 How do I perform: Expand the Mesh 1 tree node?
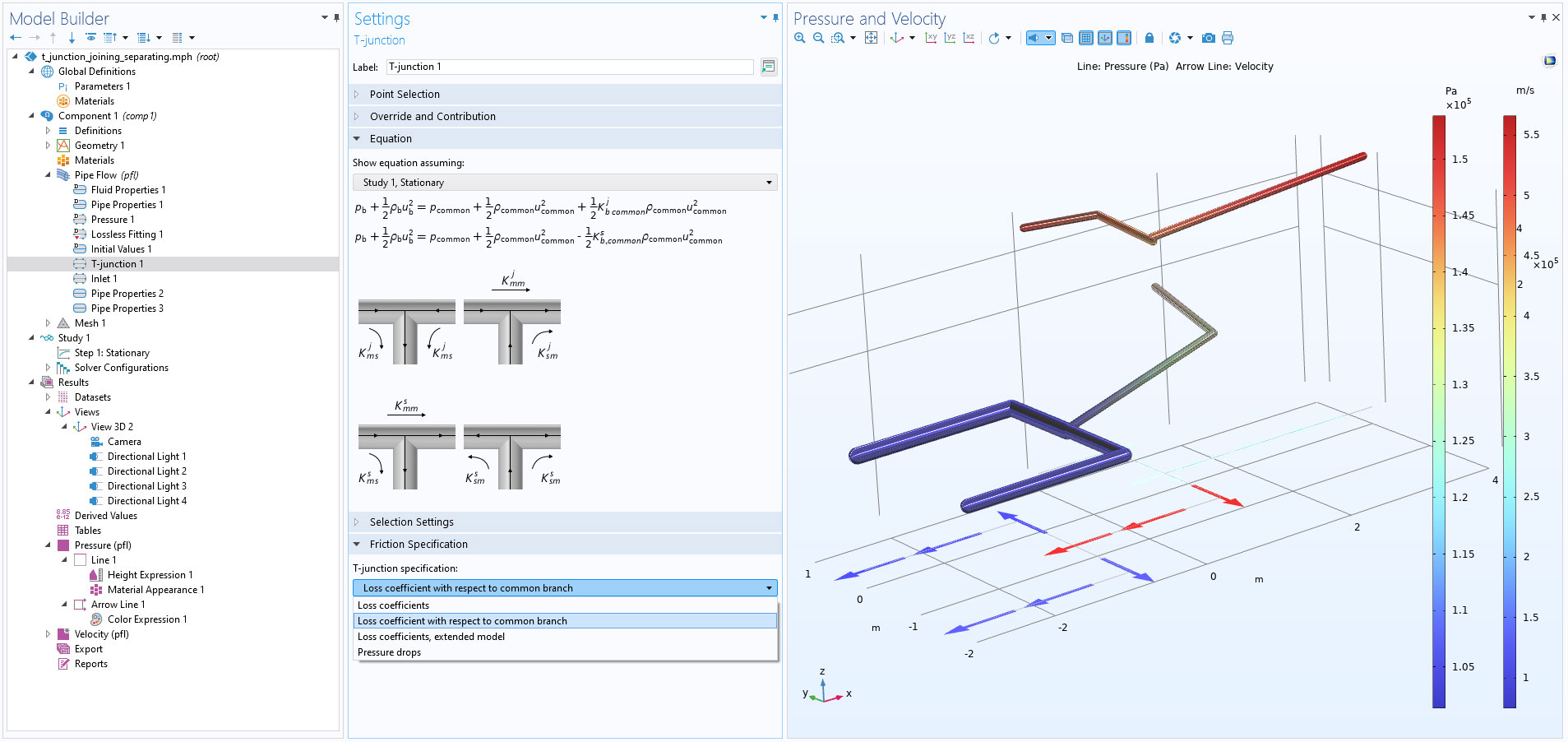[48, 323]
